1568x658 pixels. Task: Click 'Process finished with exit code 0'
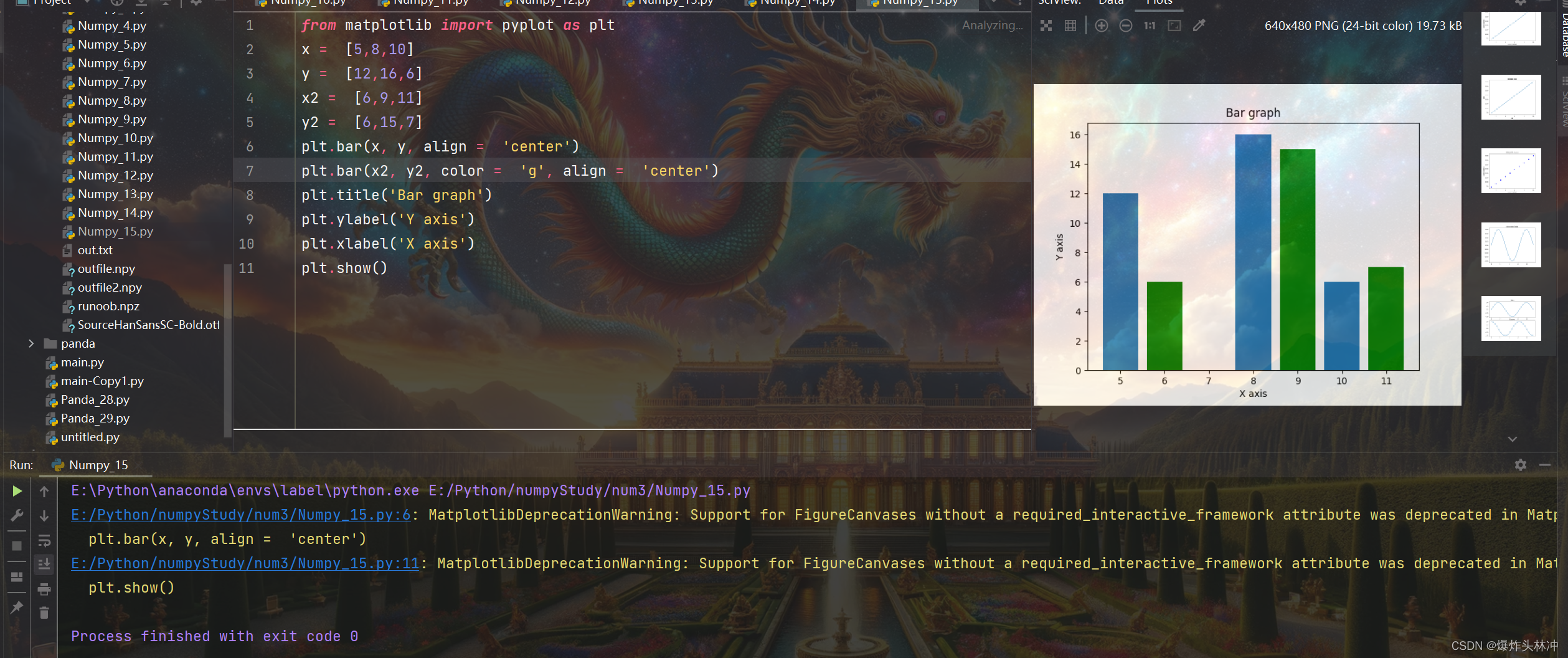[214, 636]
